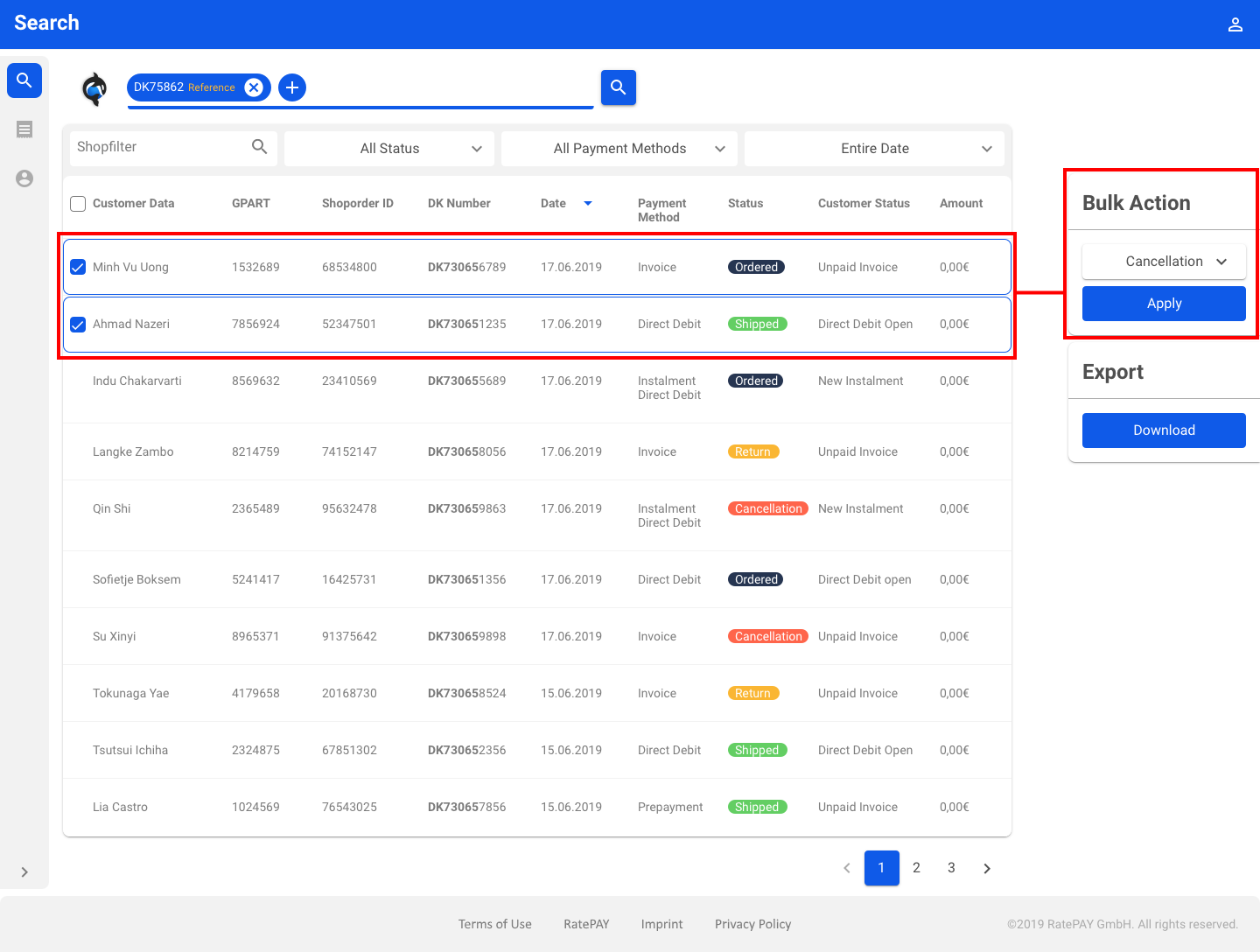
Task: Uncheck the Ahmad Nazeri row checkbox
Action: 78,325
